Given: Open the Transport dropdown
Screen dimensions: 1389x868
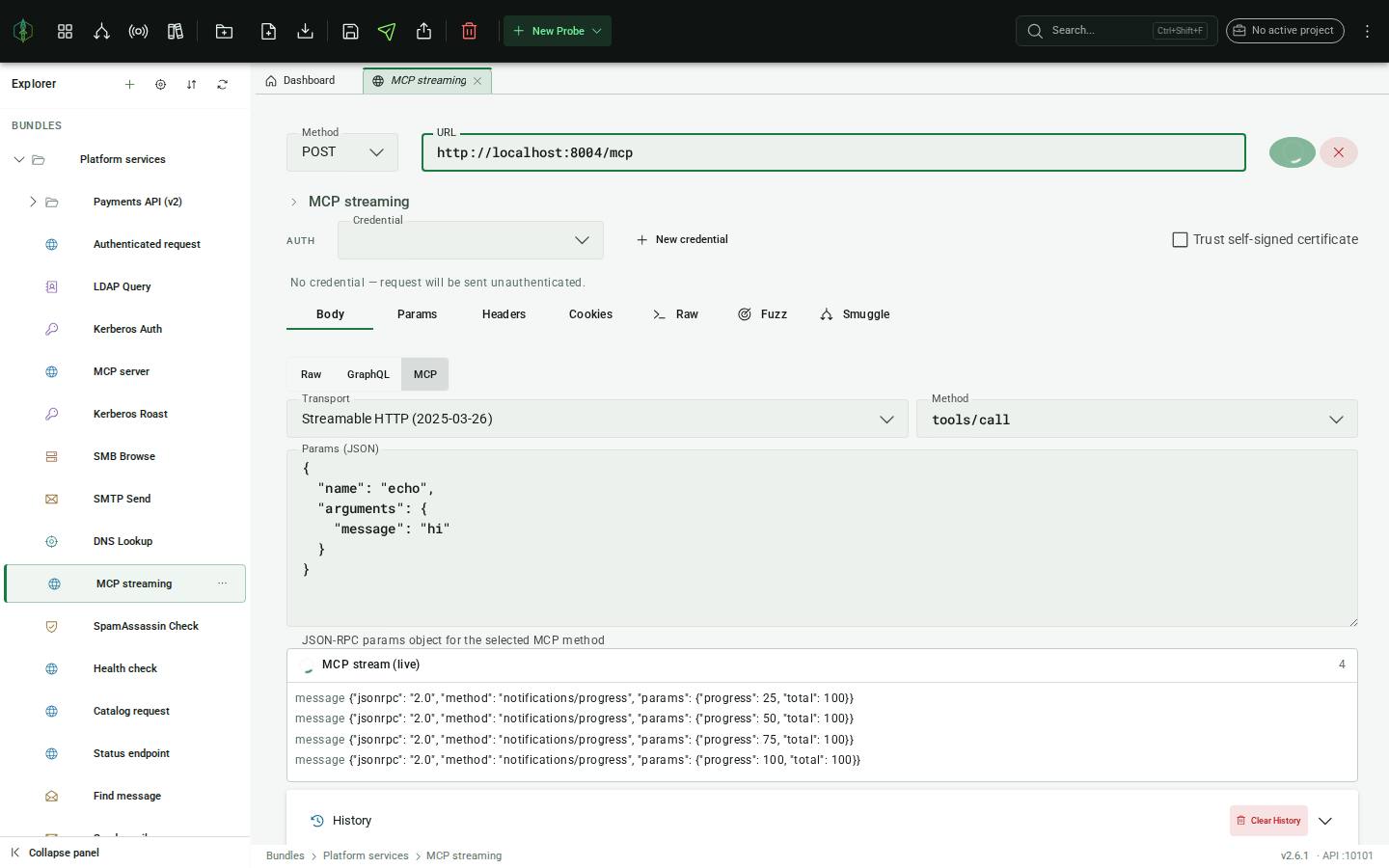Looking at the screenshot, I should (x=597, y=419).
